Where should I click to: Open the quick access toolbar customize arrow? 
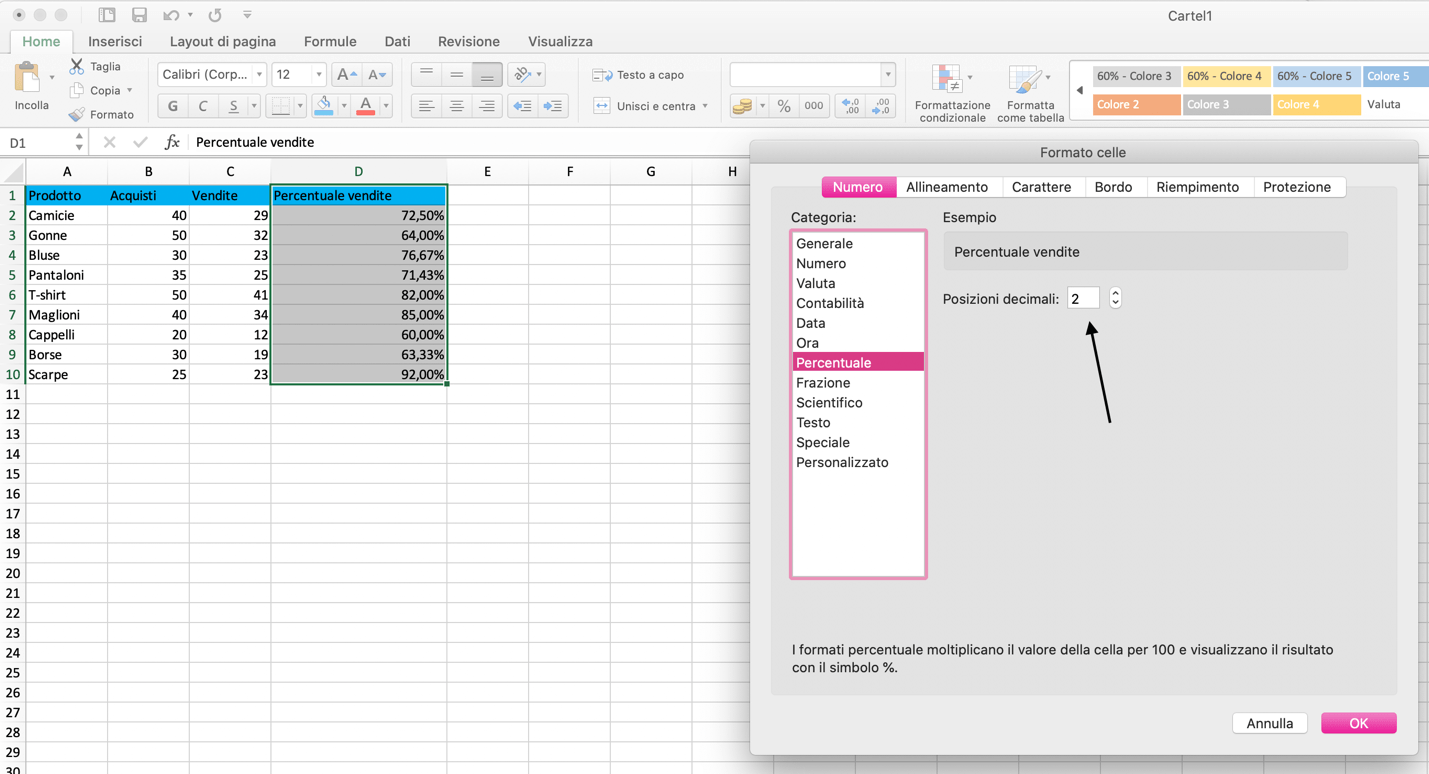click(x=247, y=15)
